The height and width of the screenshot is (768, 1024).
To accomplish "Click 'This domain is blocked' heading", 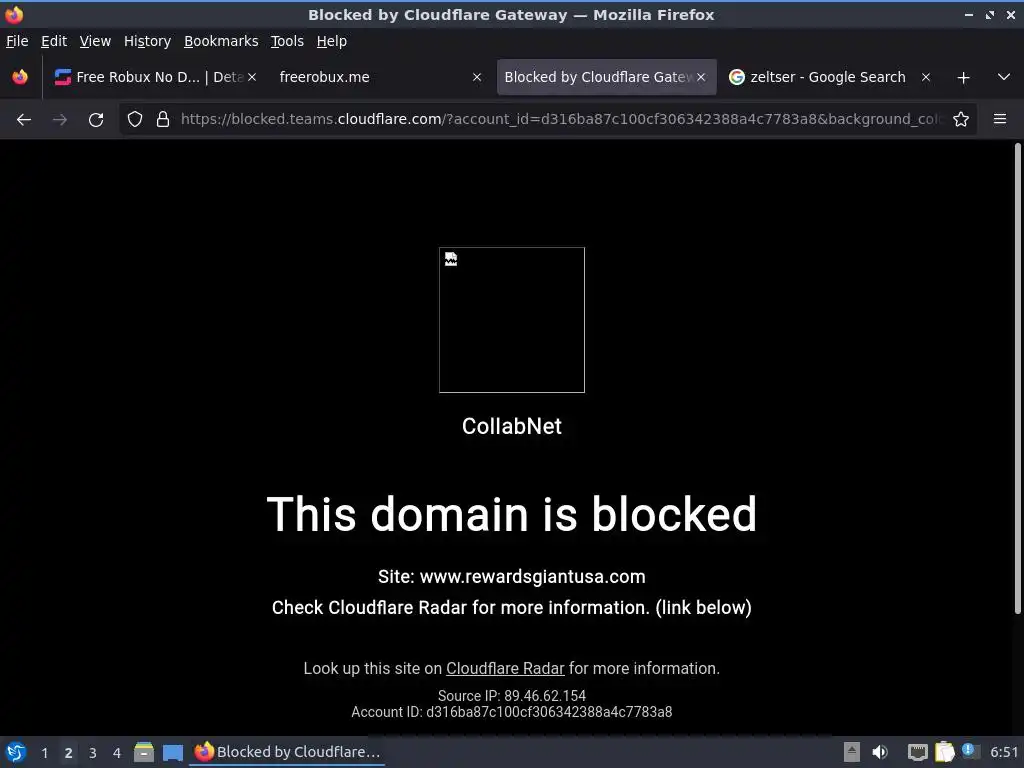I will click(x=512, y=515).
